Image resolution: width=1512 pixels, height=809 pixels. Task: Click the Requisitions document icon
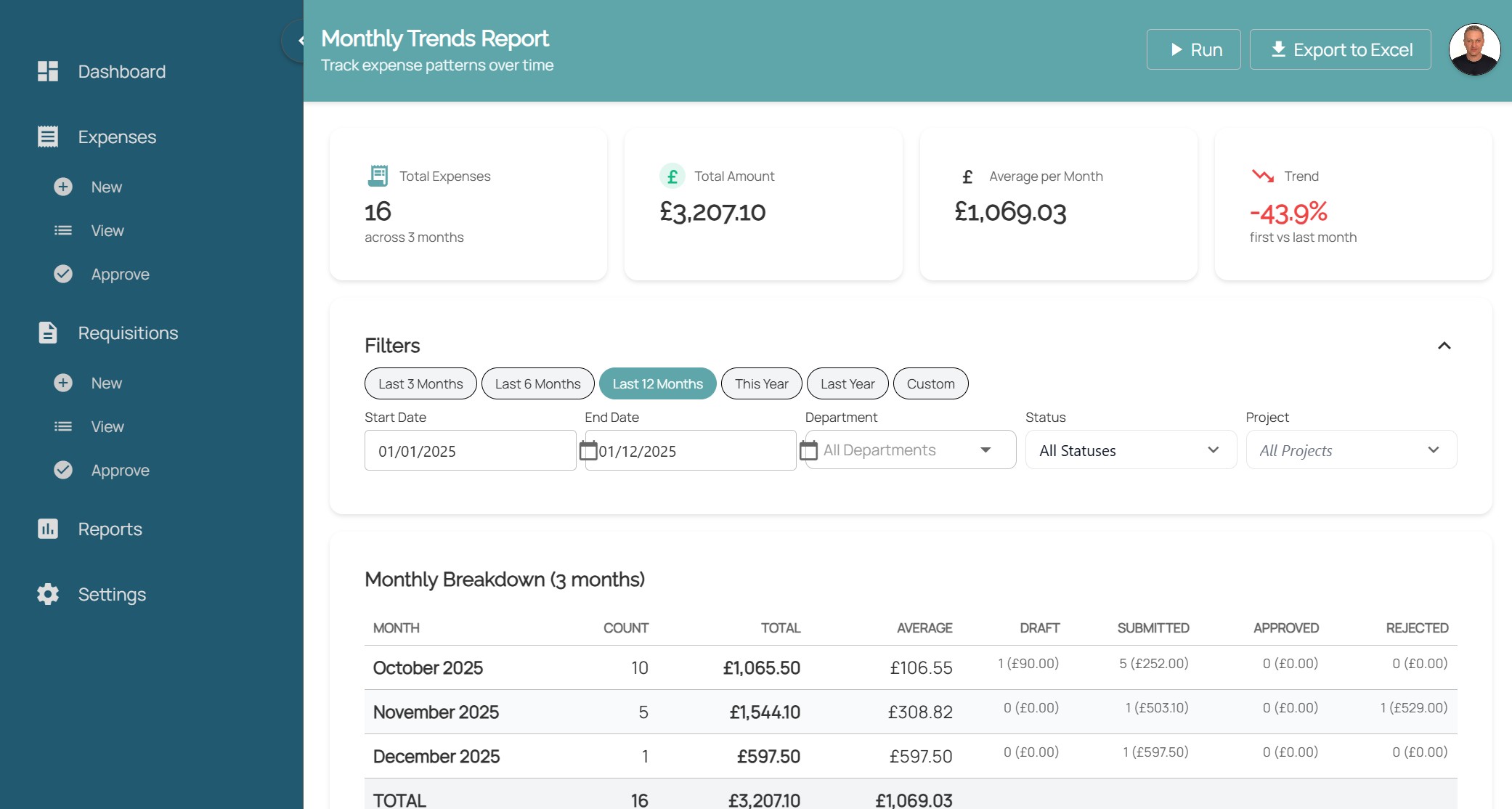pyautogui.click(x=46, y=332)
